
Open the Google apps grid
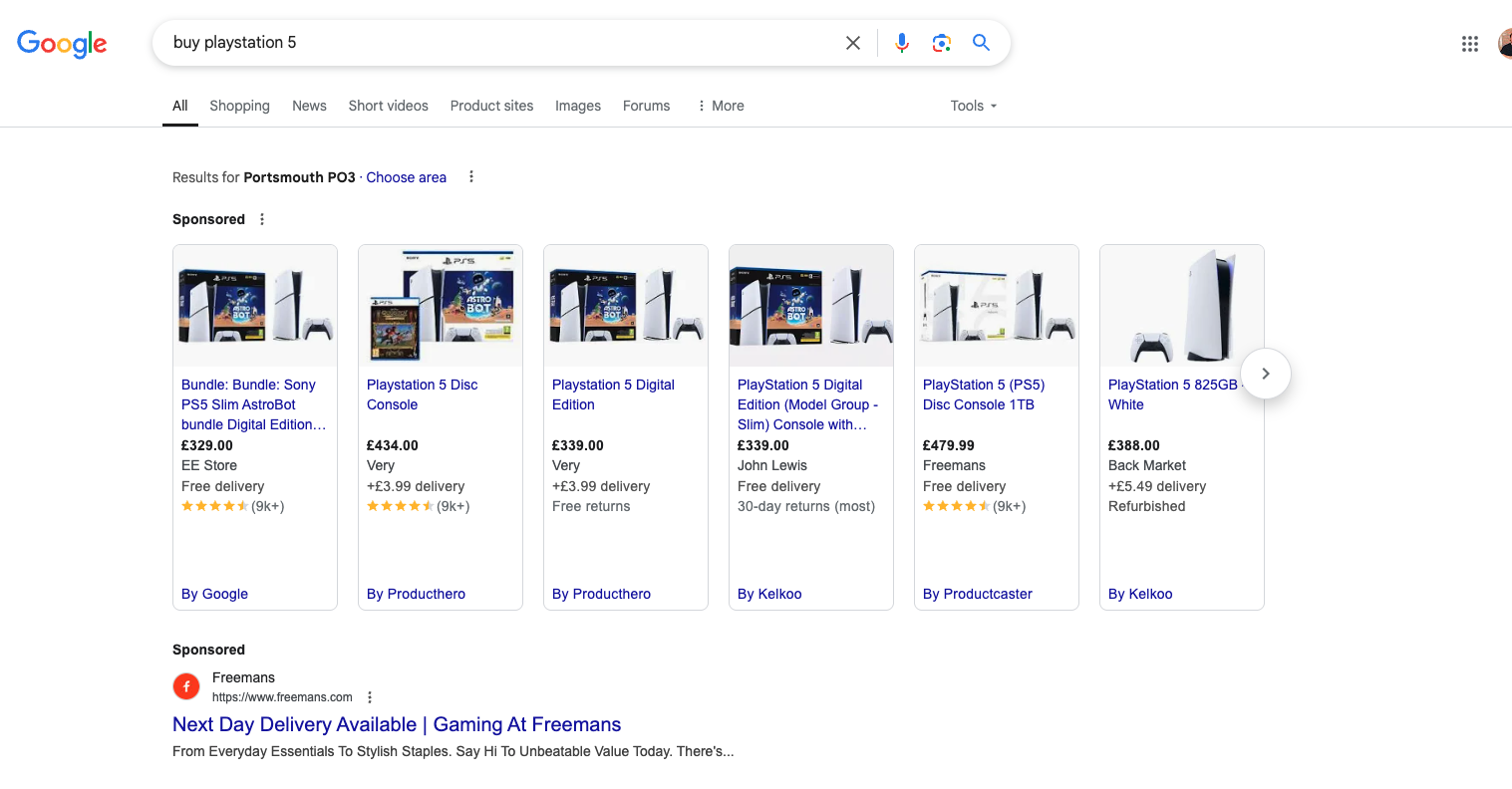[1470, 43]
